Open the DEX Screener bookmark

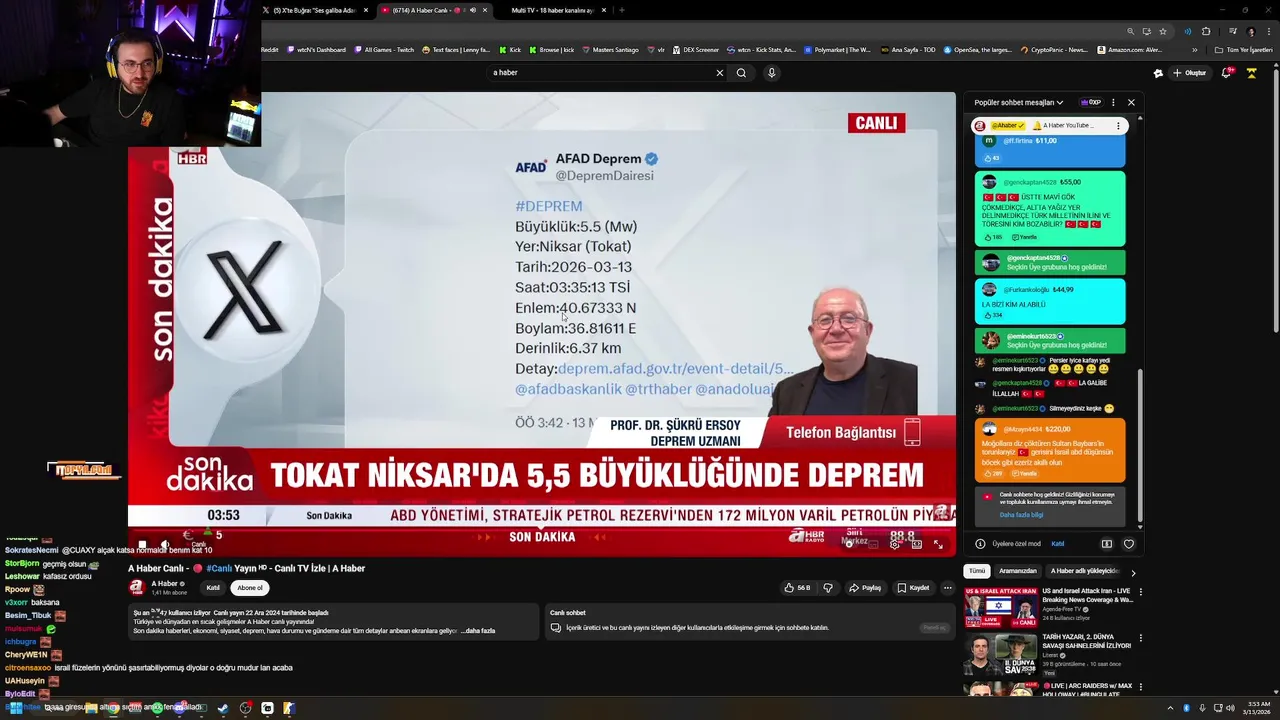tap(695, 49)
